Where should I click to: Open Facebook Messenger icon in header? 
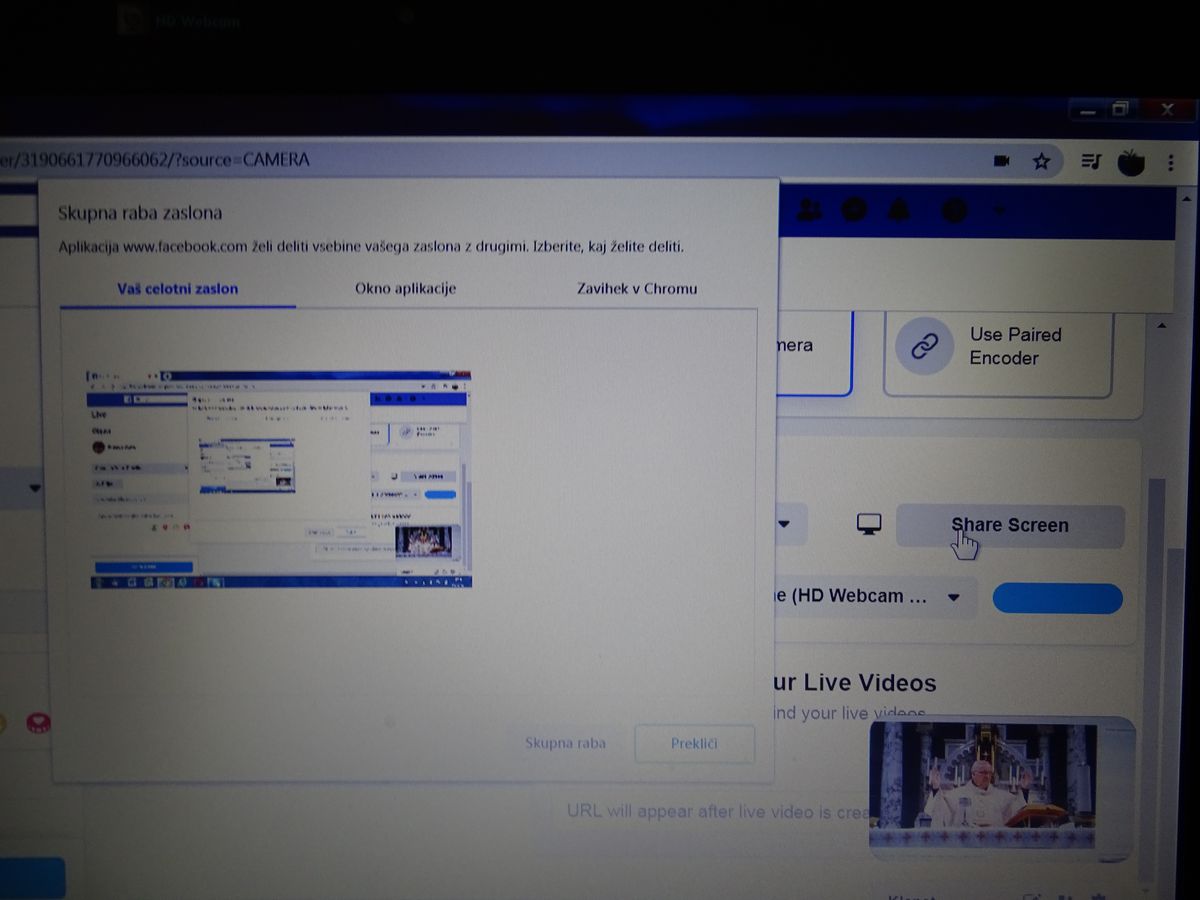click(853, 210)
